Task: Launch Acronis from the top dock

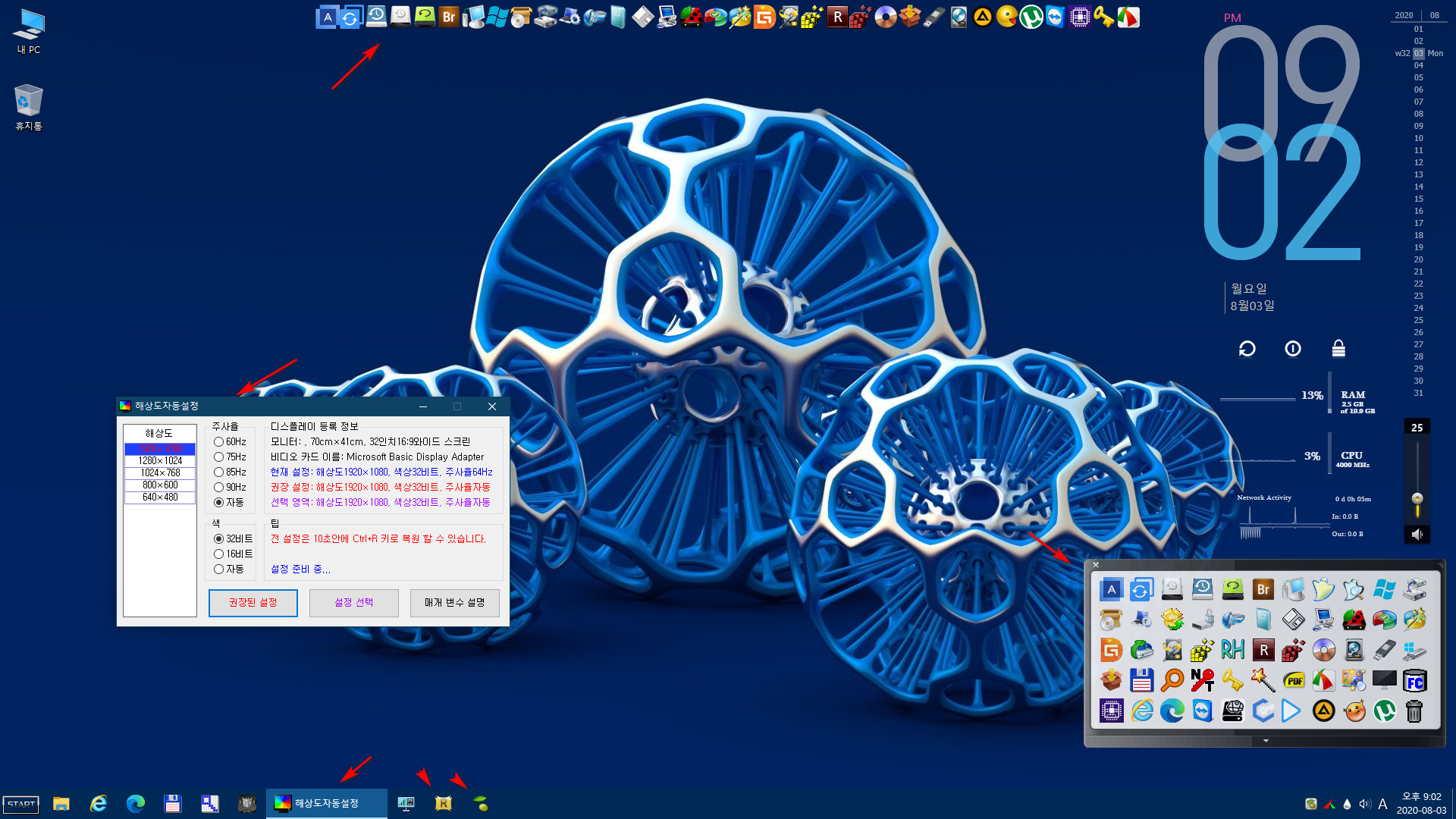Action: [327, 17]
